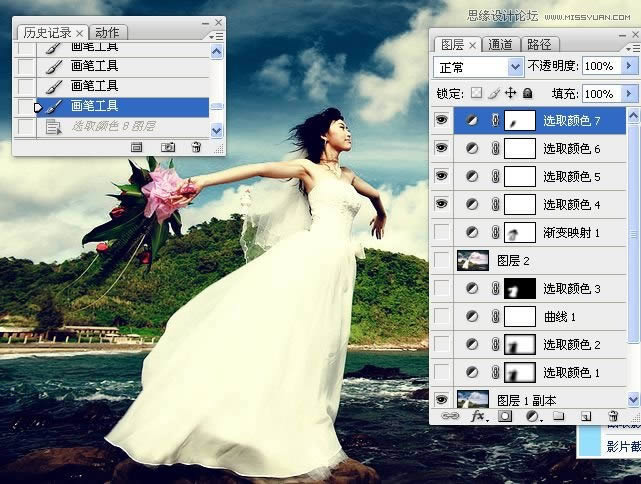Create new adjustment layer from footer icon
Image resolution: width=641 pixels, height=484 pixels.
[x=532, y=415]
